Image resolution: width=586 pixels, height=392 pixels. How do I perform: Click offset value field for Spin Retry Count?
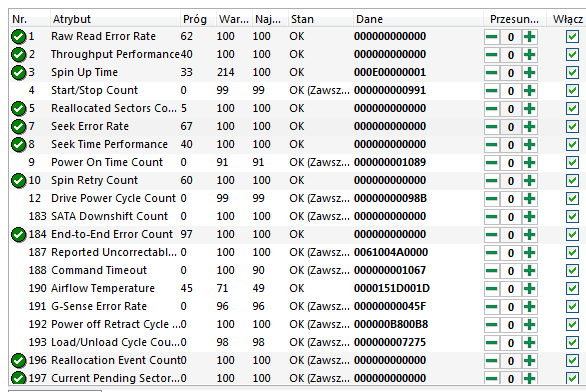(x=511, y=181)
